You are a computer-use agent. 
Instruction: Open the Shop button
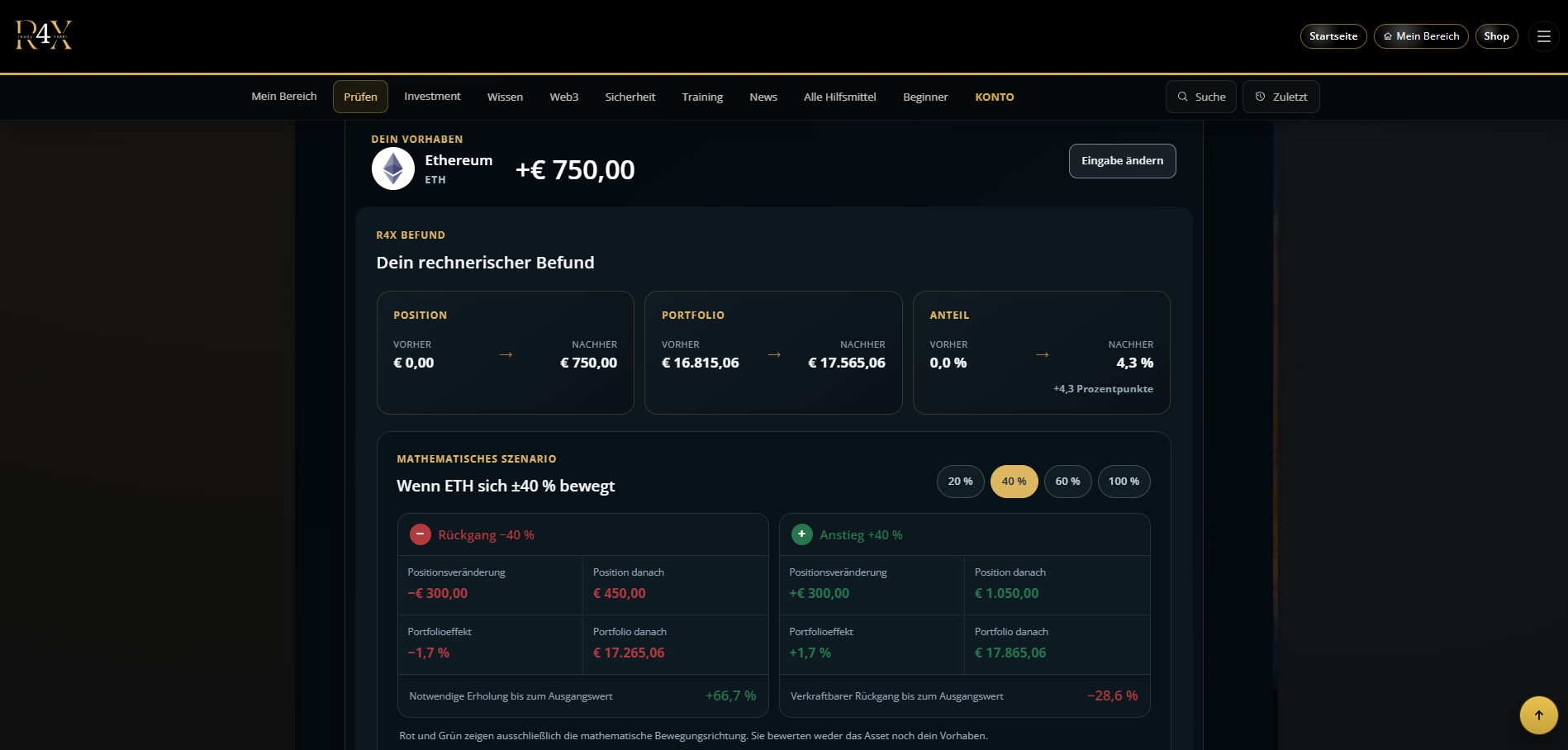(1496, 36)
